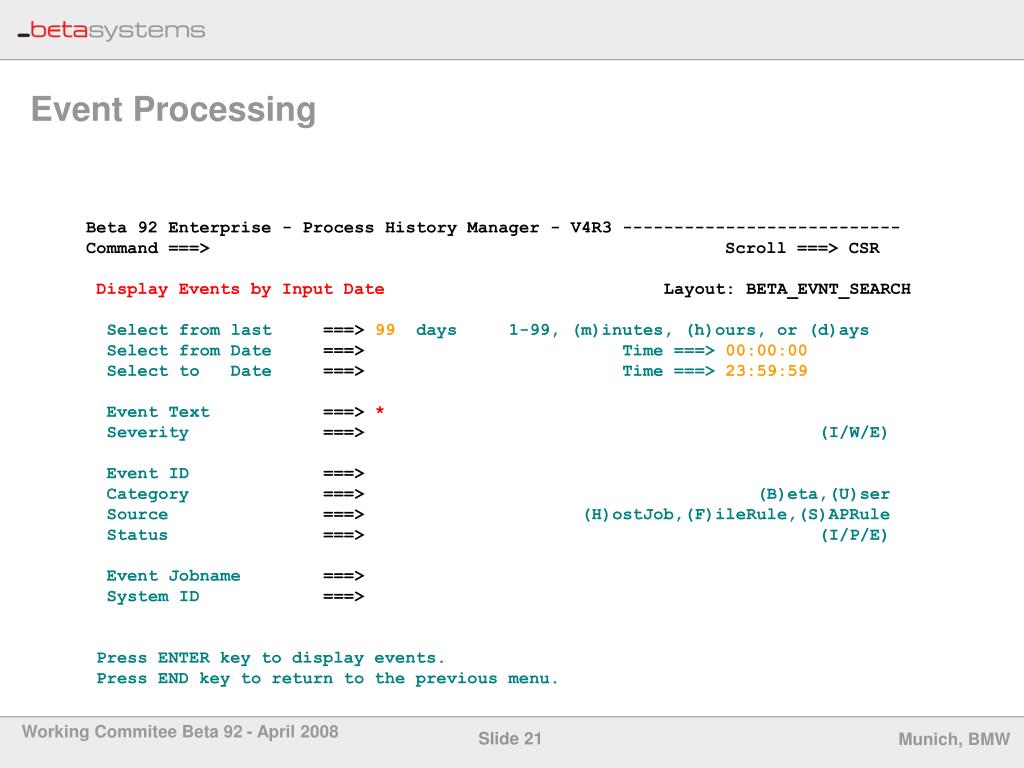Click the Event Text asterisk field
The height and width of the screenshot is (768, 1024).
click(x=379, y=411)
